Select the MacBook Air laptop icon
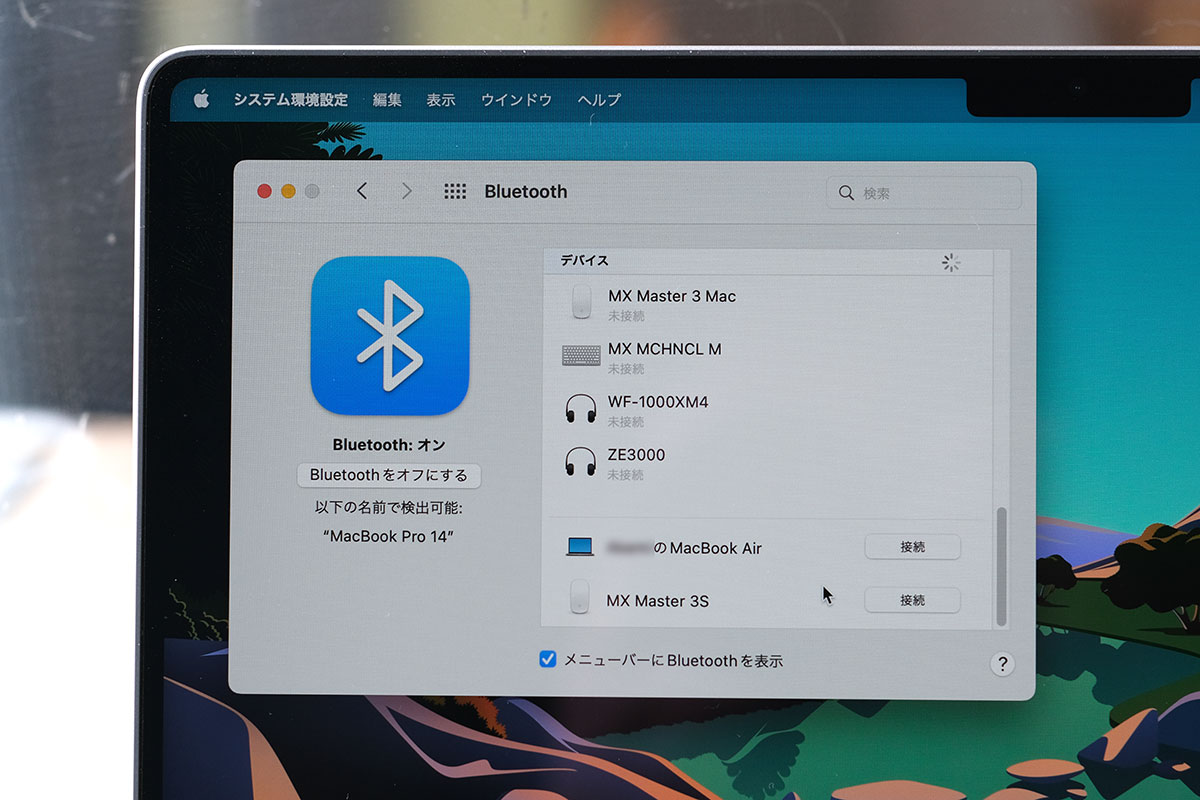The height and width of the screenshot is (800, 1200). [x=580, y=547]
